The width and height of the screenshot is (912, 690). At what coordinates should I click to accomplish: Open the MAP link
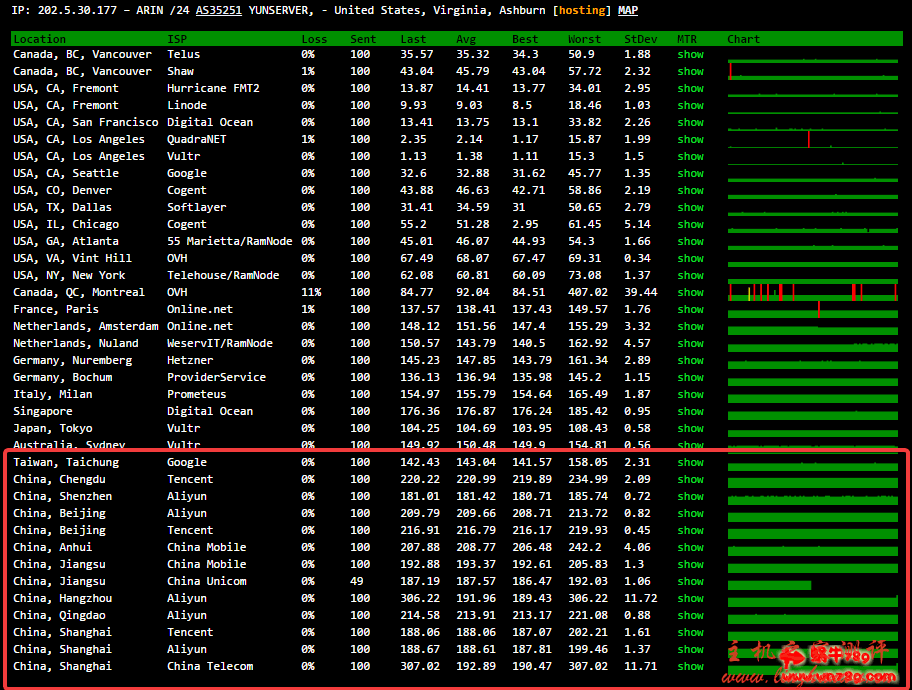point(628,11)
